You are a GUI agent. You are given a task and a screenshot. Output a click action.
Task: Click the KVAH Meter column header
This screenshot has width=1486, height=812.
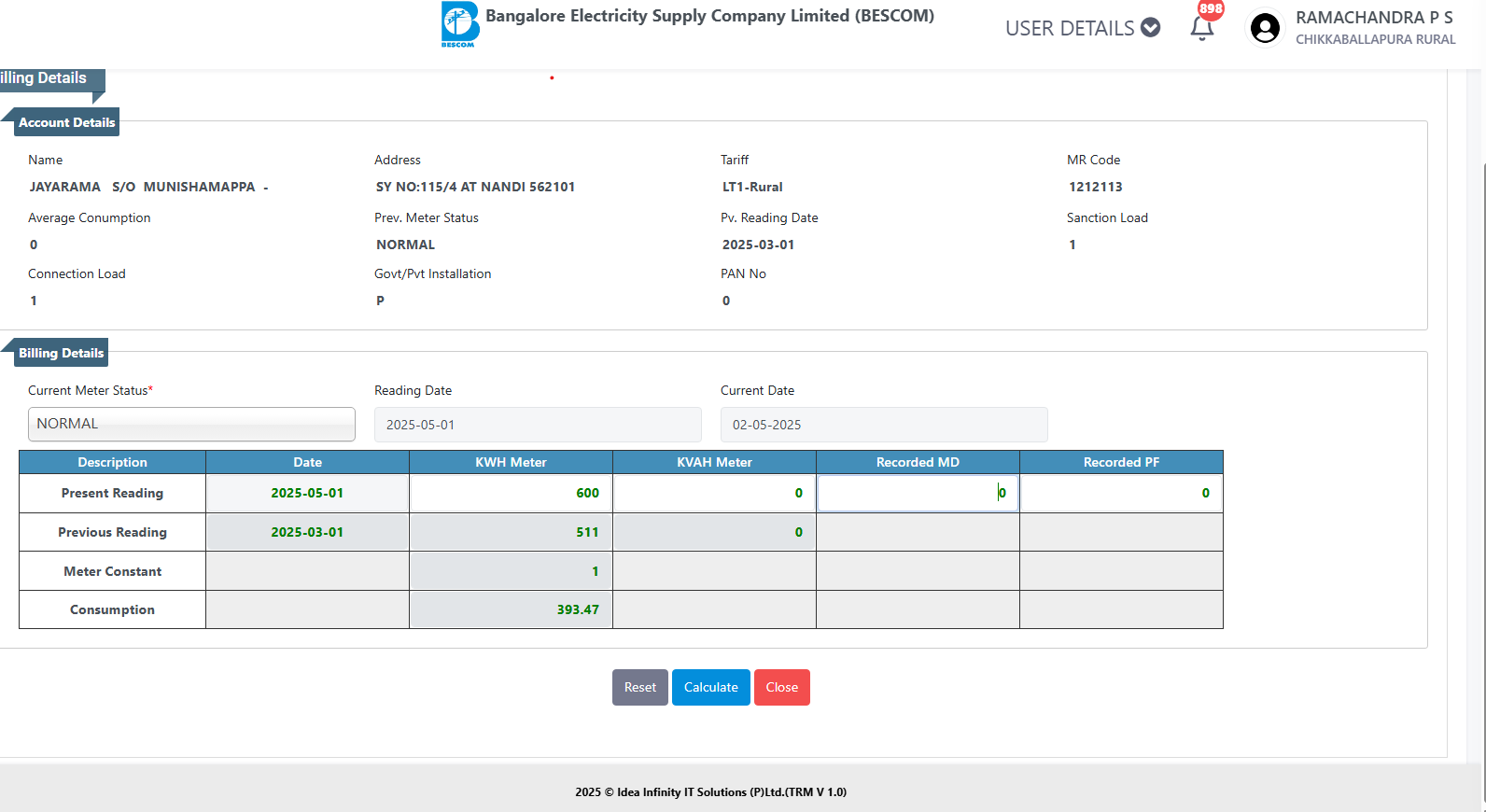(x=714, y=462)
